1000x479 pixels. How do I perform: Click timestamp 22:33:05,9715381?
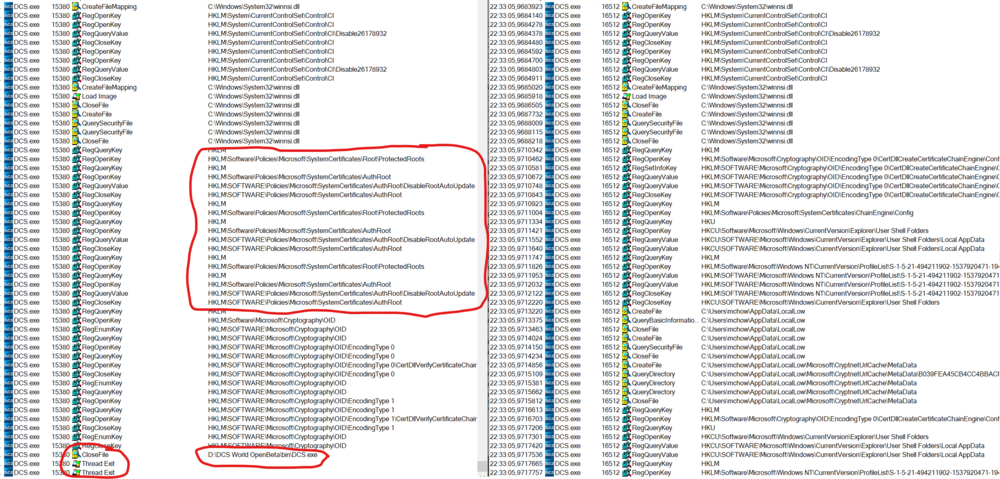click(517, 383)
